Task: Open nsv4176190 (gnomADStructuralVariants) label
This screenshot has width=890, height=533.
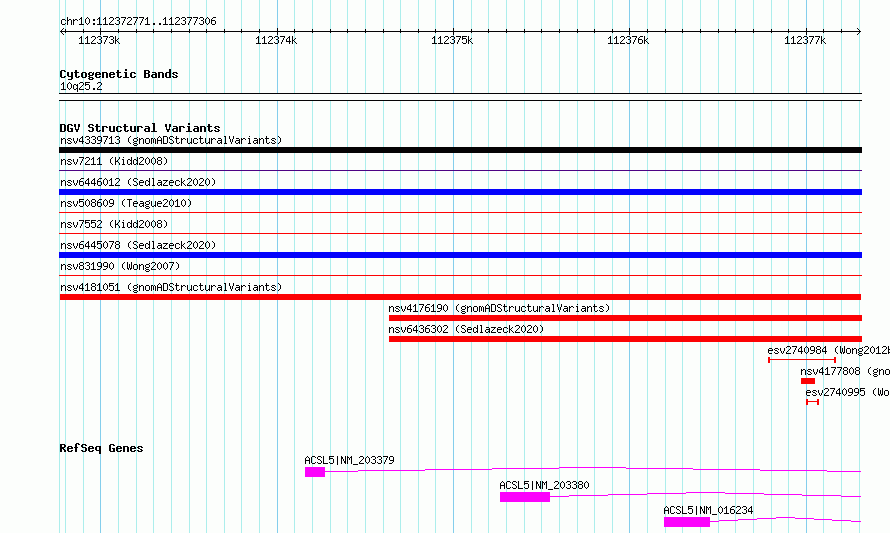Action: (x=499, y=308)
